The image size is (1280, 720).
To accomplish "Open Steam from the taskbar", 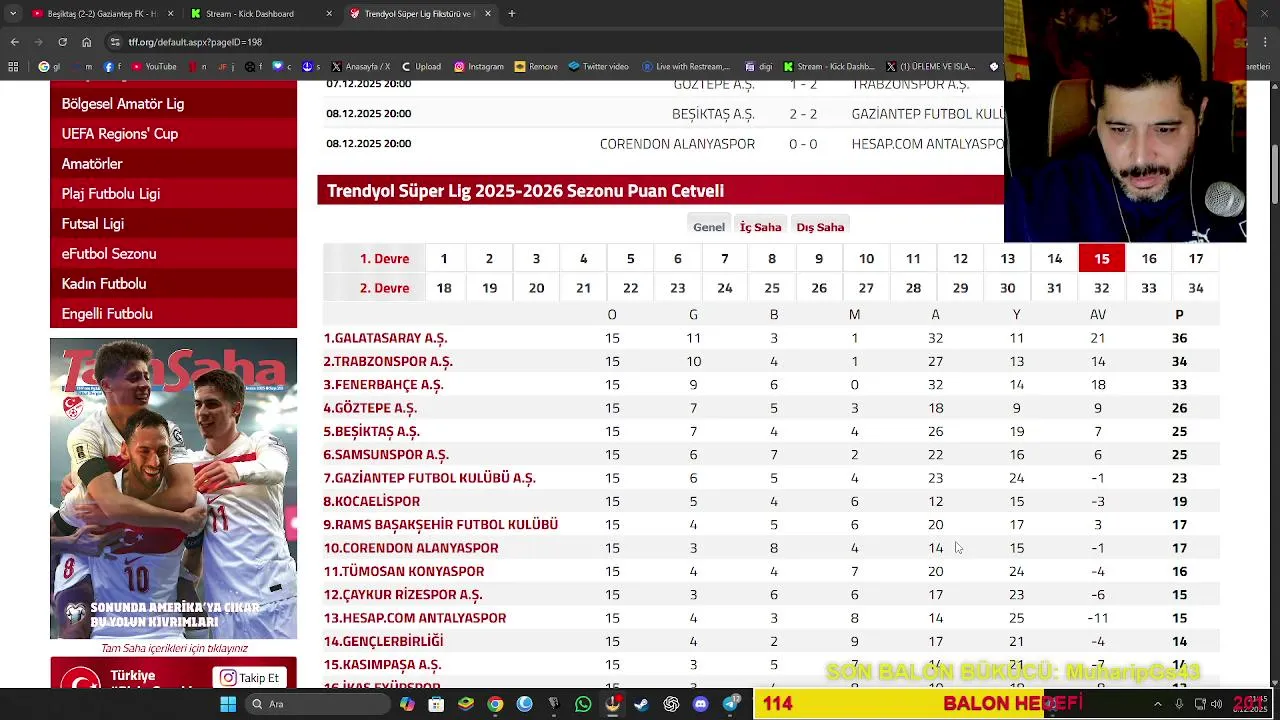I will (x=641, y=704).
